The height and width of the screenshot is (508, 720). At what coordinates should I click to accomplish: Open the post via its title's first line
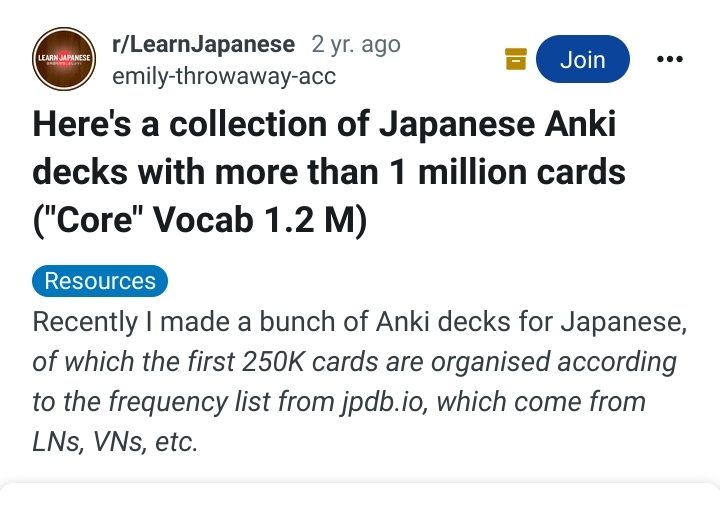pos(324,124)
